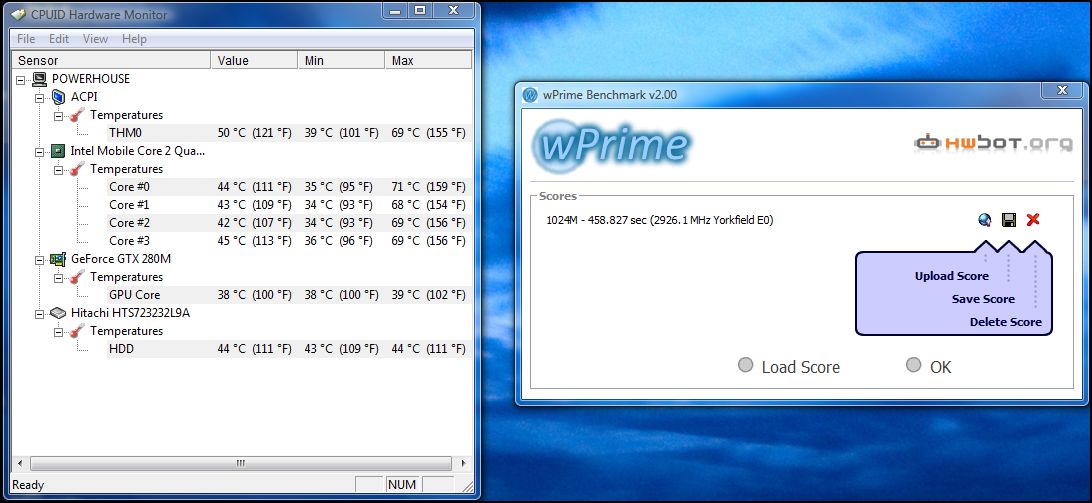Collapse the Temperatures node under Hitachi drive

pyautogui.click(x=58, y=332)
